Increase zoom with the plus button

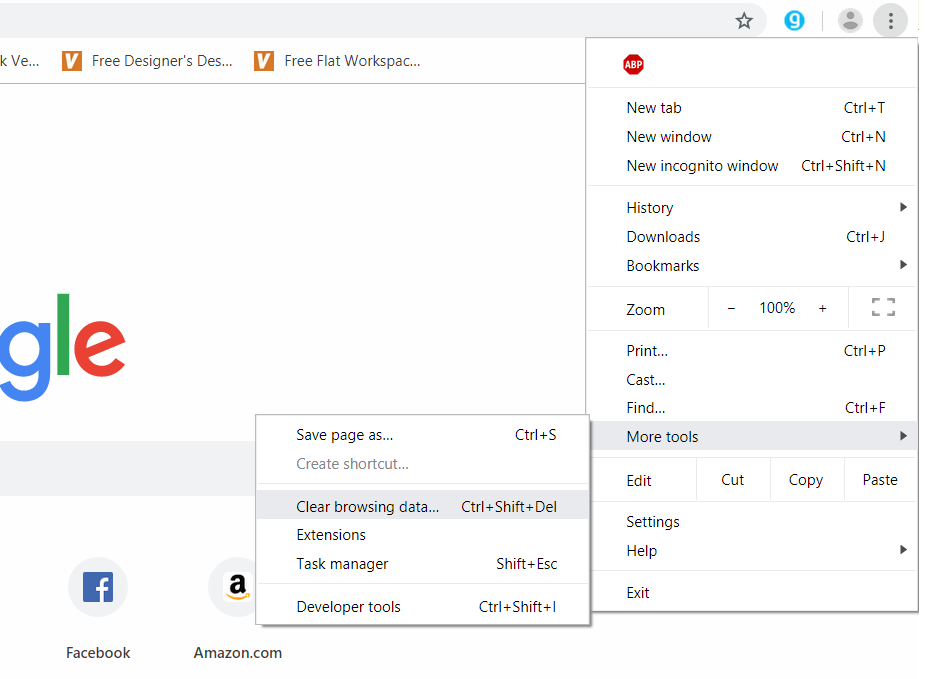(822, 308)
